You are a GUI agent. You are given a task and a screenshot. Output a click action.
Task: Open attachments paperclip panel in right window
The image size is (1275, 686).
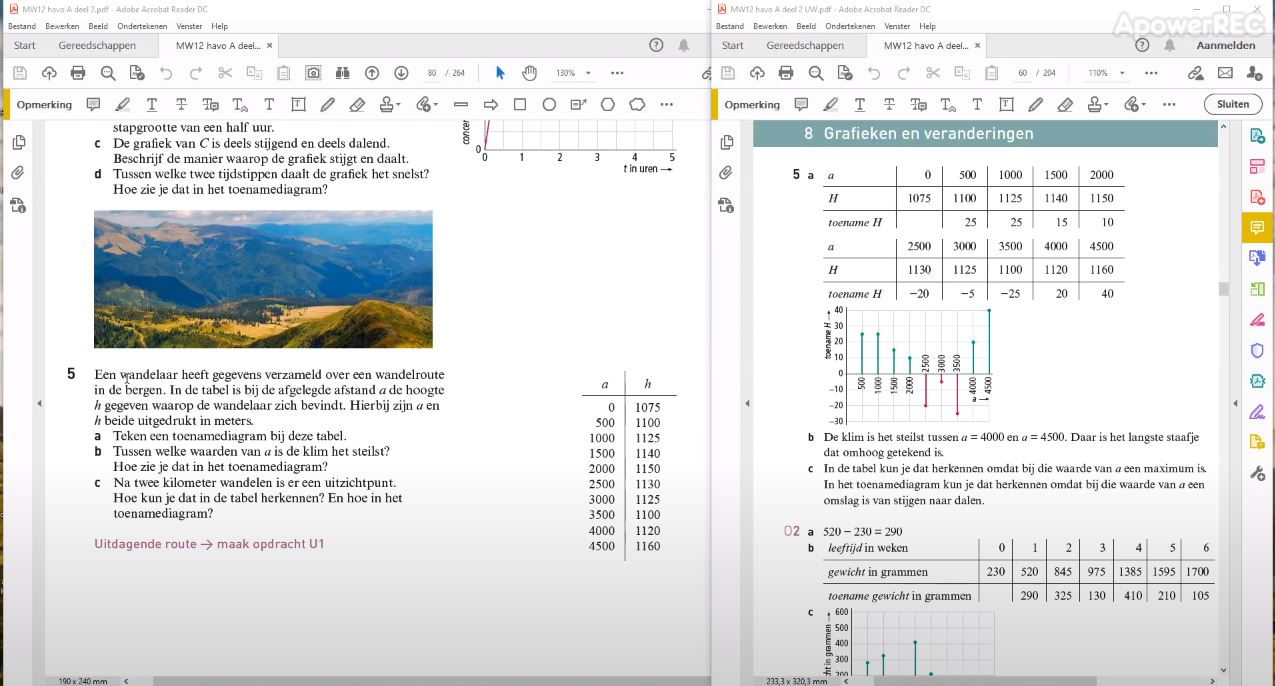click(x=726, y=173)
